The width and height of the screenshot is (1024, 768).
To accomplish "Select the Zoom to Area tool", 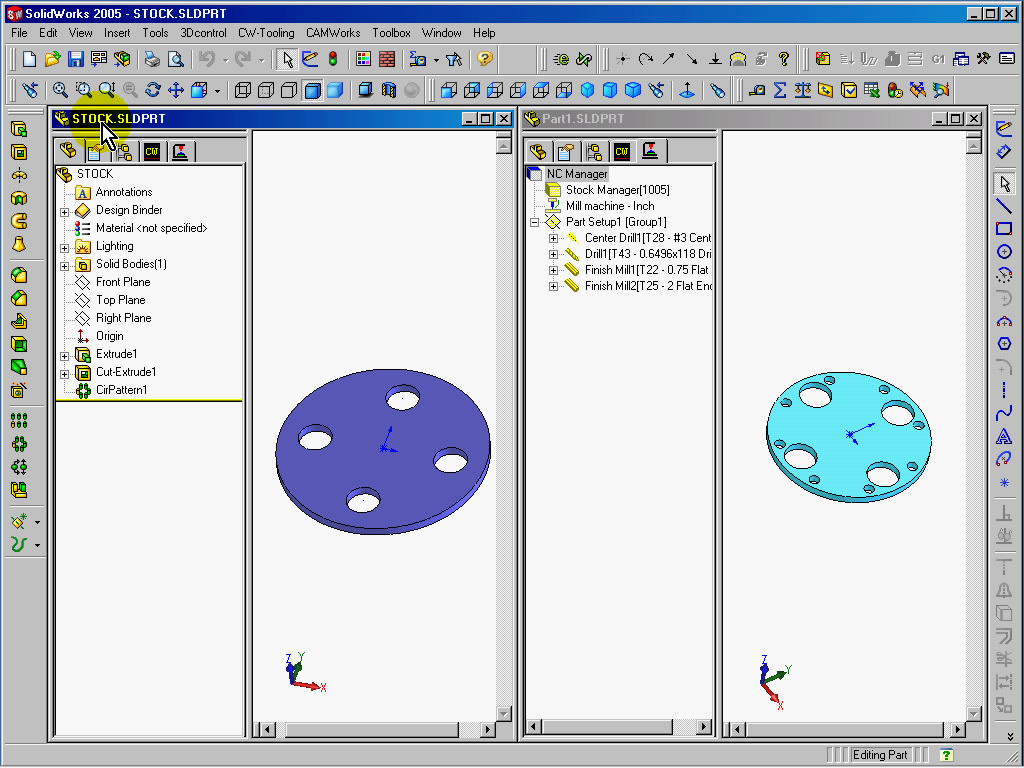I will pyautogui.click(x=84, y=90).
